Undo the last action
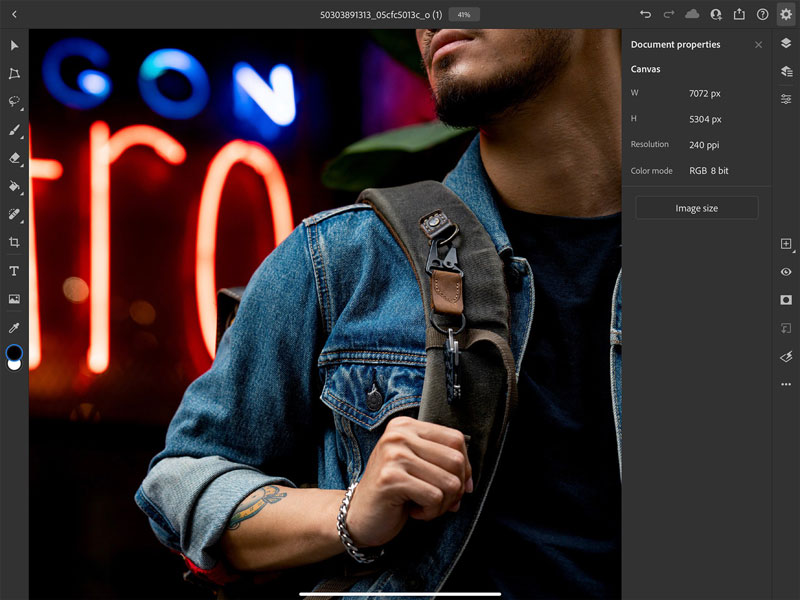 coord(645,14)
